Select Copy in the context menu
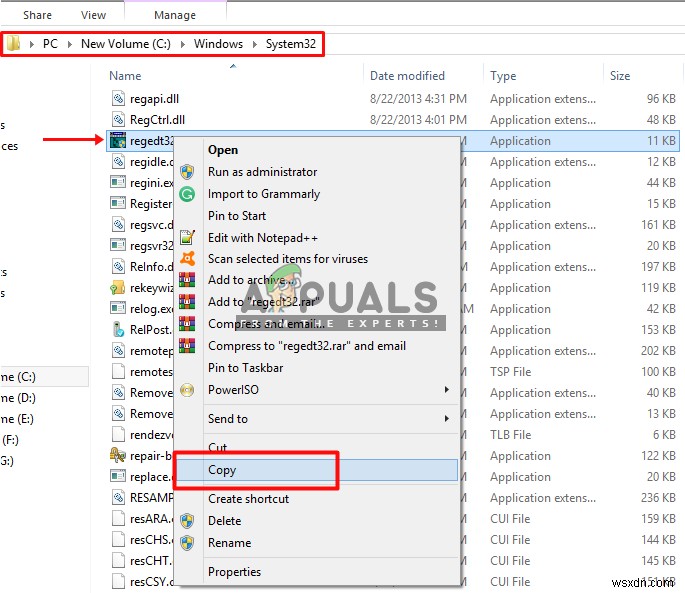Screen dimensions: 685x593 222,470
